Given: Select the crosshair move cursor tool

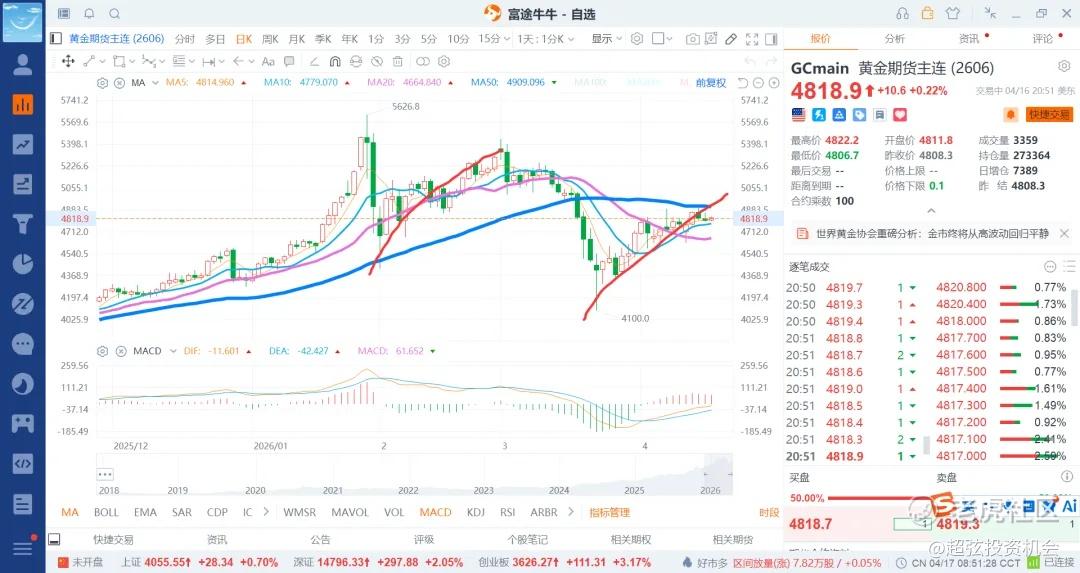Looking at the screenshot, I should (x=68, y=61).
